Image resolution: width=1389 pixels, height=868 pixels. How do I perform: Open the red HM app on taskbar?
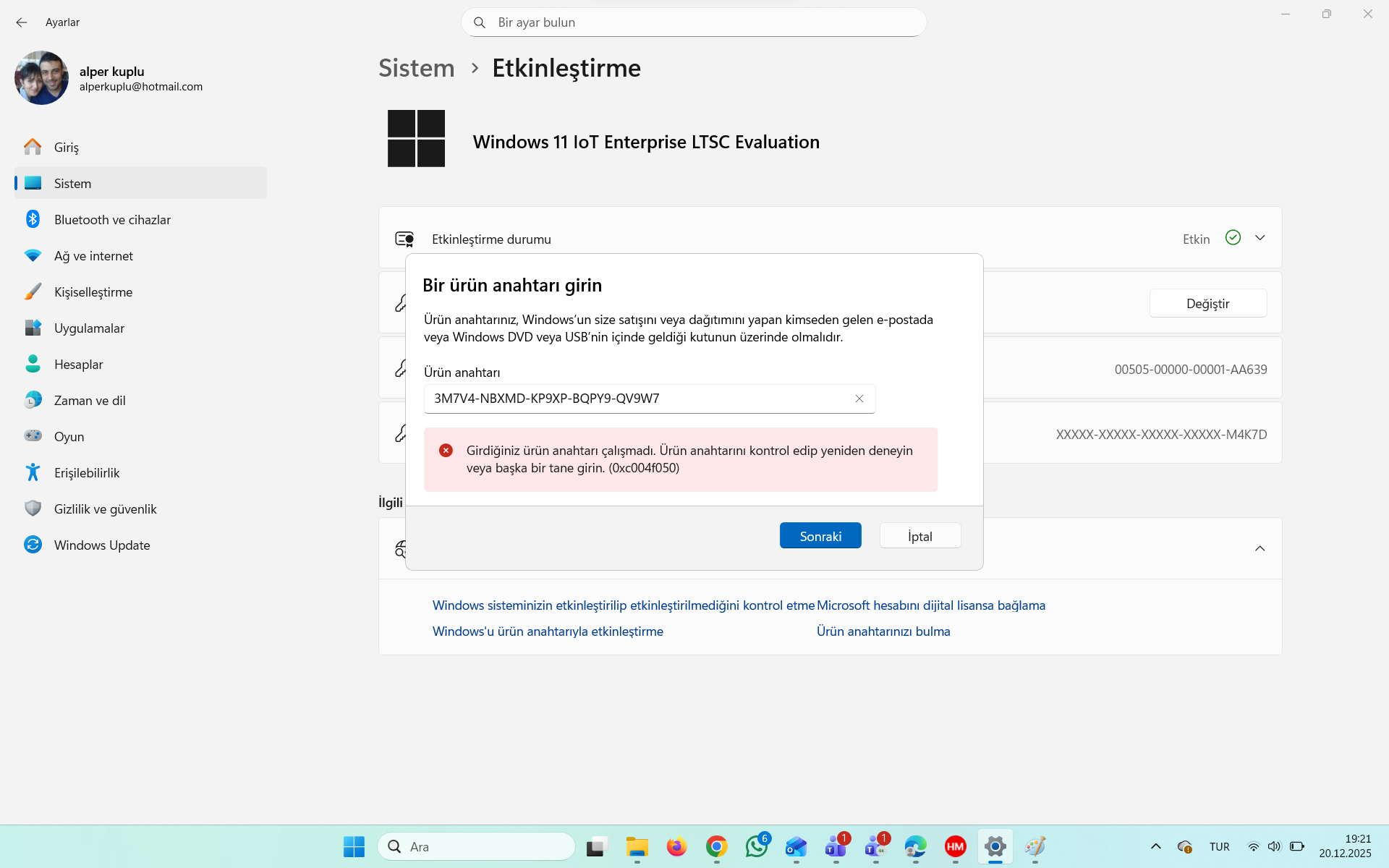(x=955, y=846)
